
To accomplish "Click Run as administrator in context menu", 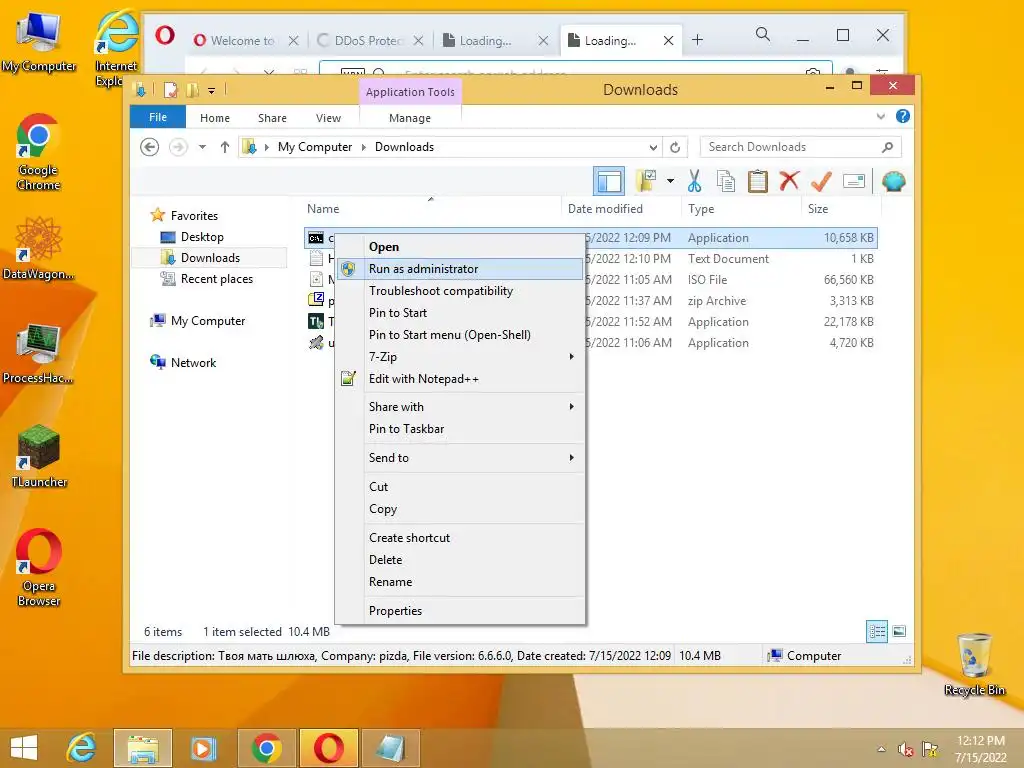I will pyautogui.click(x=460, y=269).
